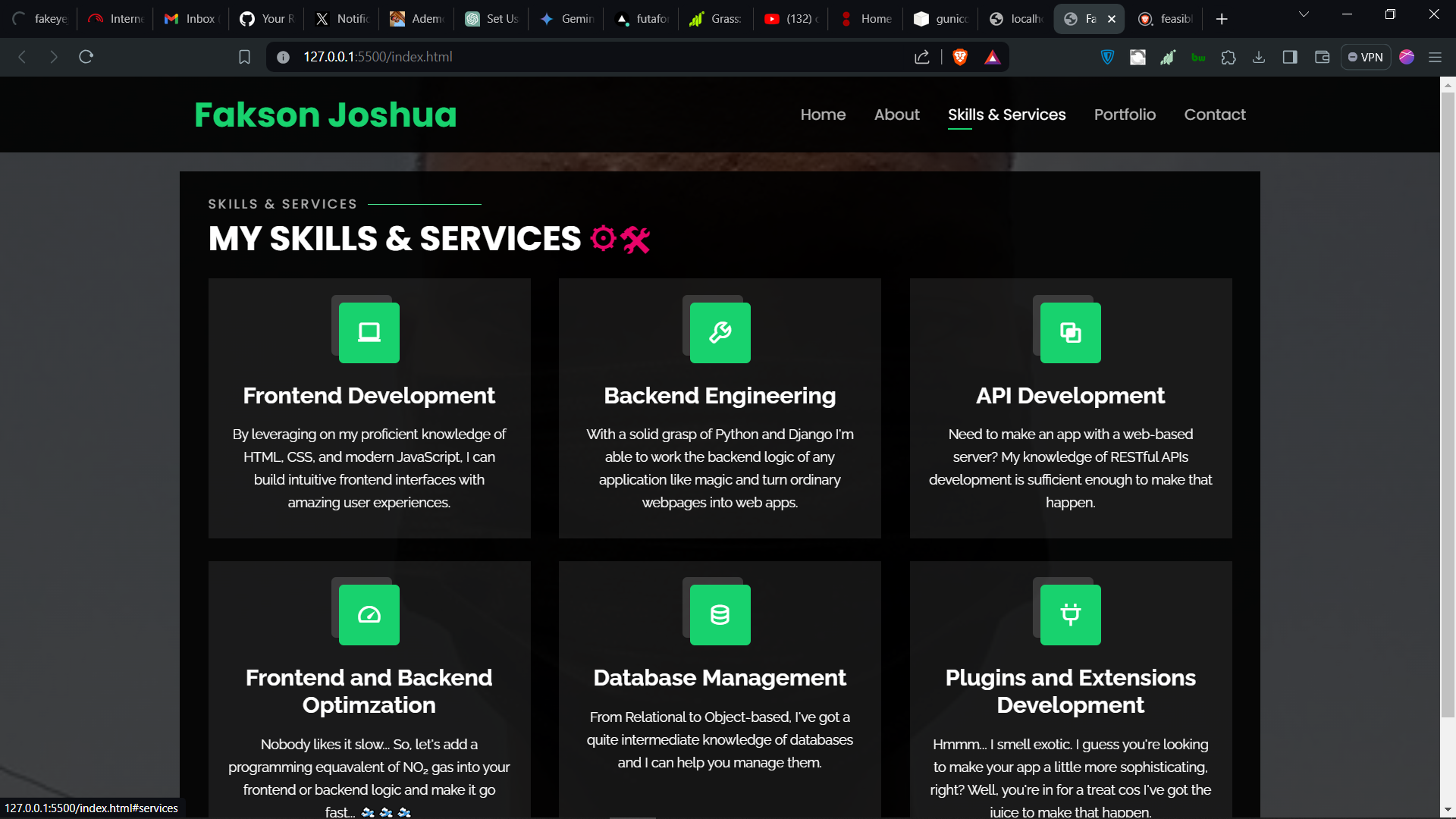Switch to the YouTube (132) tab

pyautogui.click(x=791, y=19)
